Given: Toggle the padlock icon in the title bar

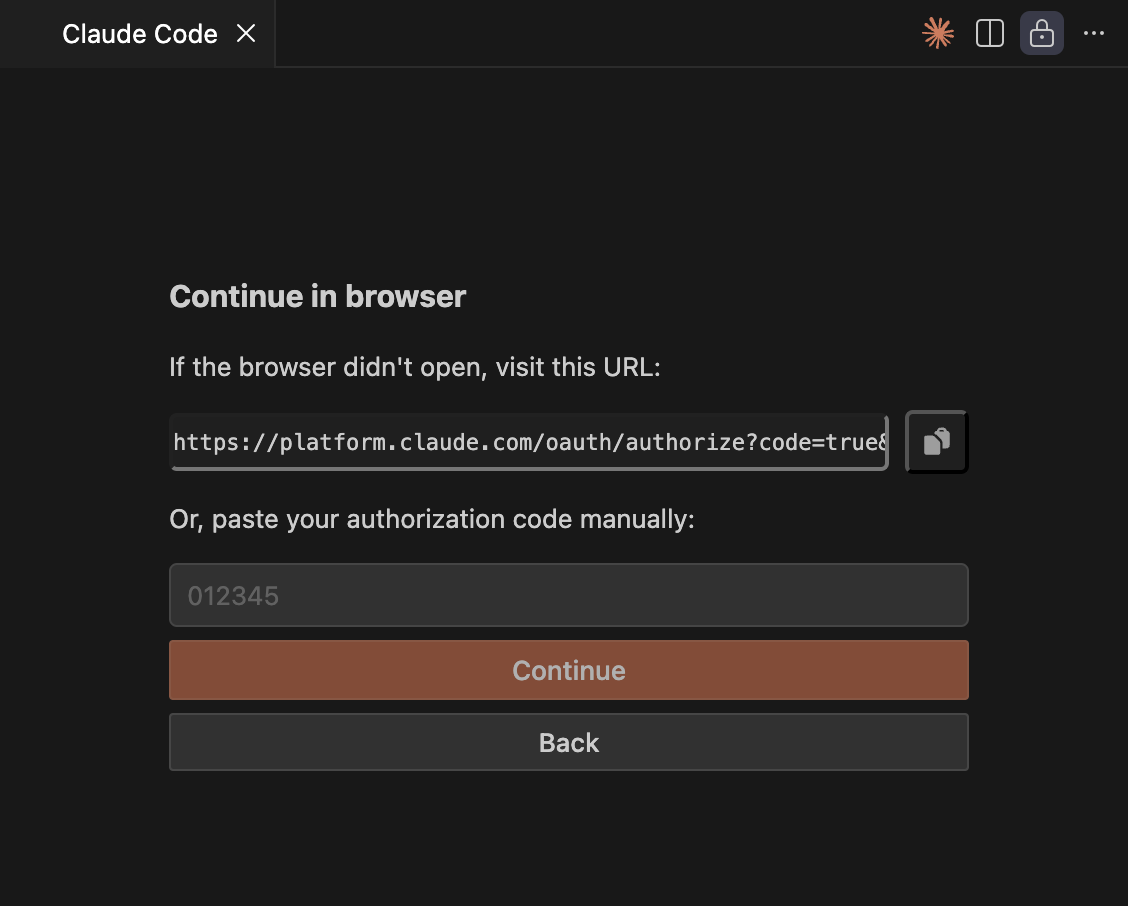Looking at the screenshot, I should [x=1041, y=34].
